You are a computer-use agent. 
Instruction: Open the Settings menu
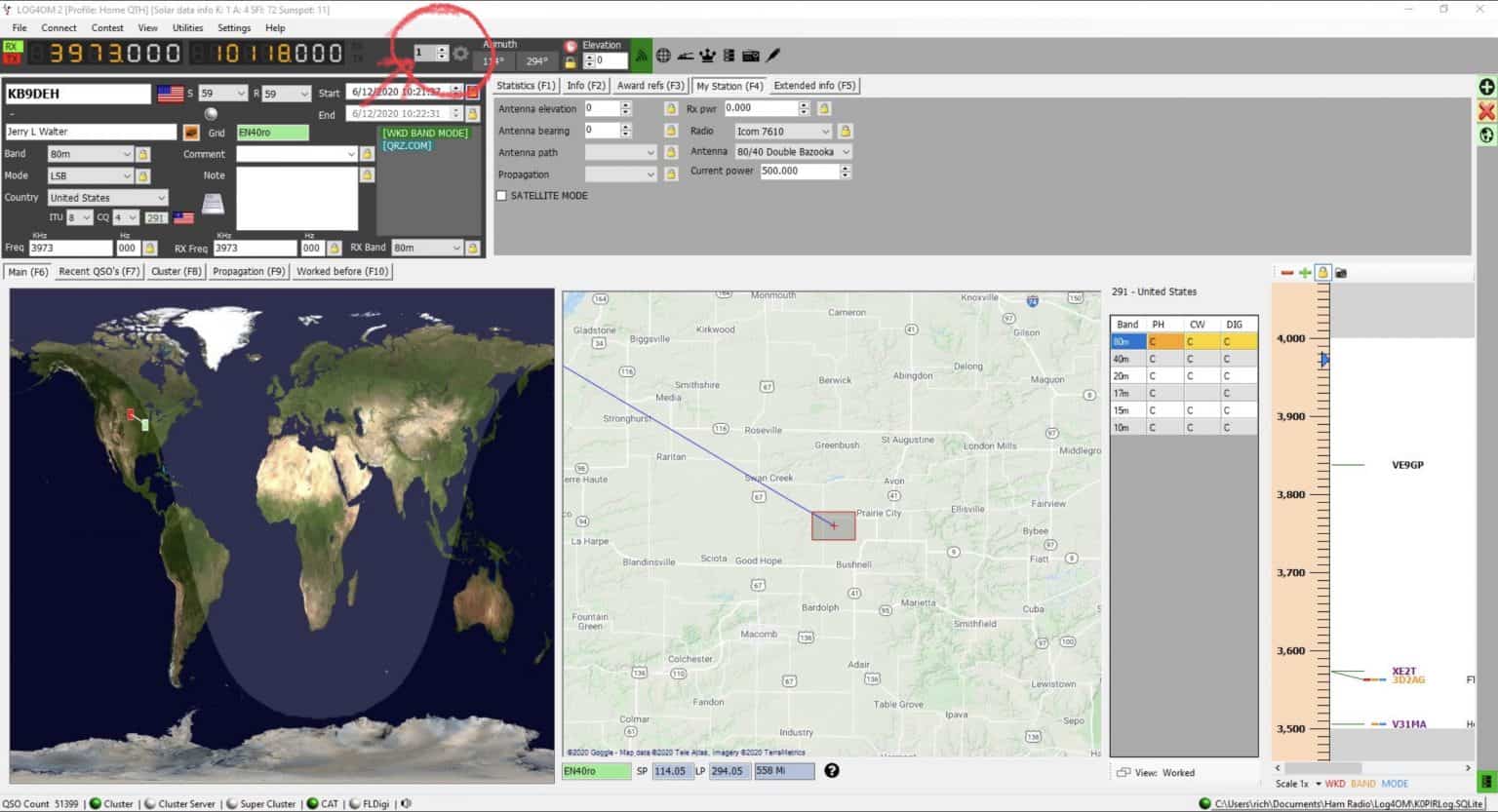click(233, 27)
